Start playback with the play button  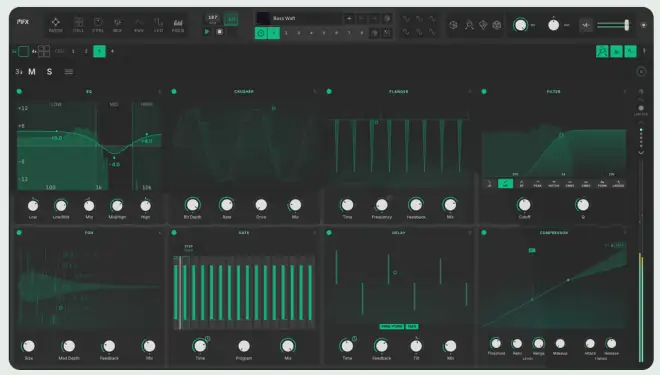pyautogui.click(x=207, y=32)
